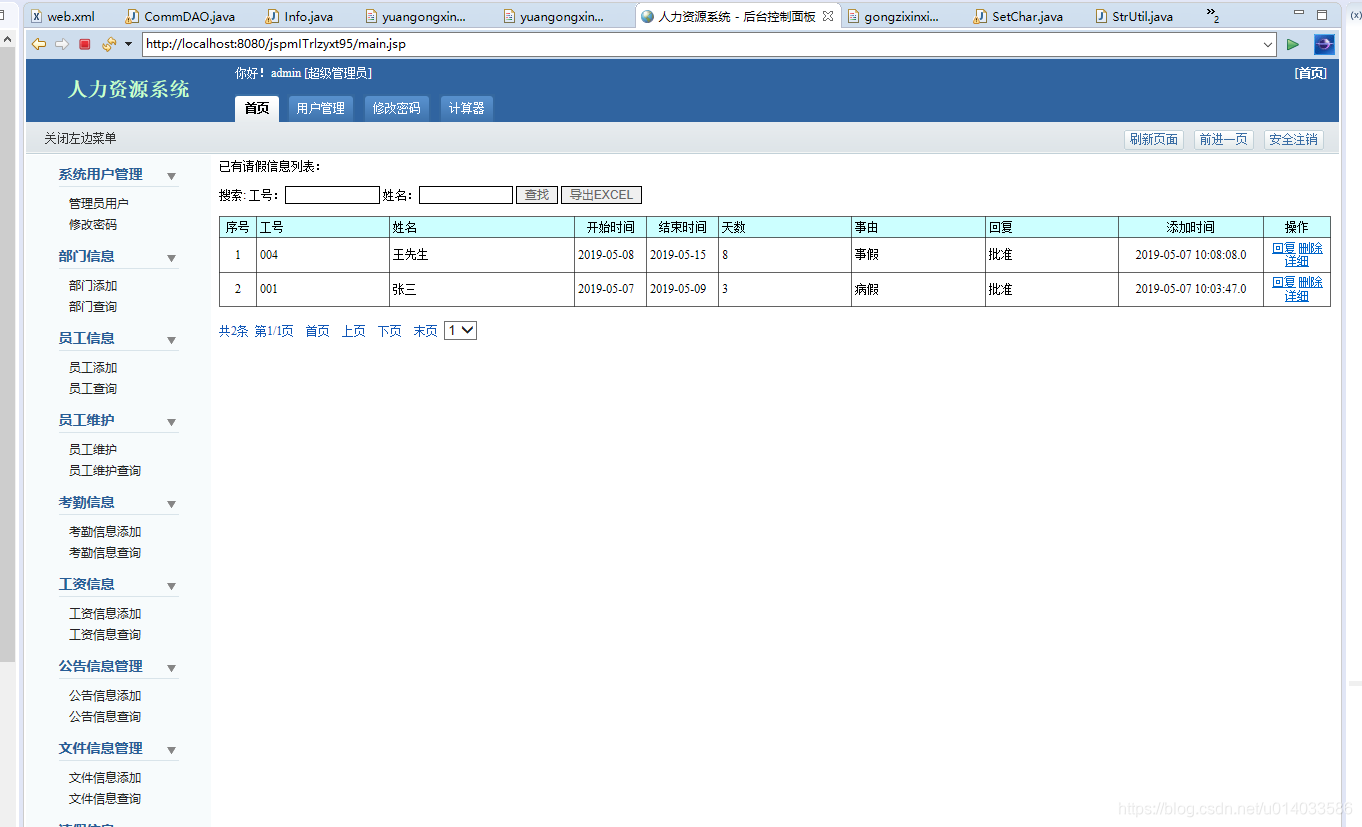Go to 末页 in pagination

(x=425, y=331)
